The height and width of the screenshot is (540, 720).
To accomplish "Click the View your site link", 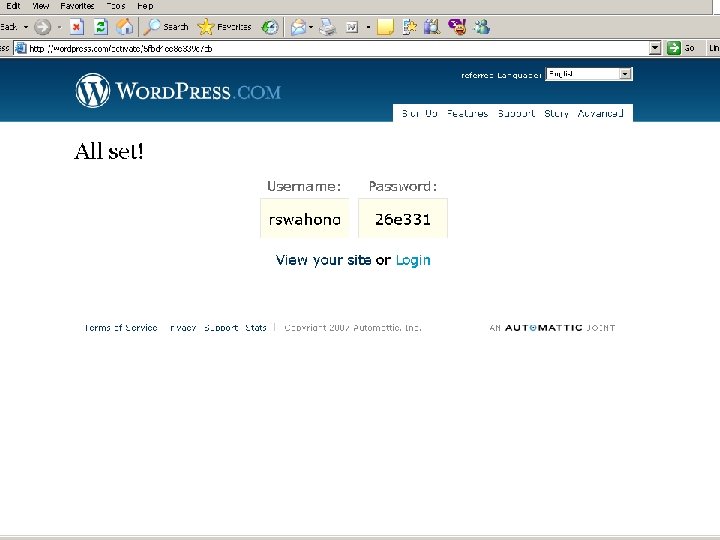I will click(x=323, y=260).
